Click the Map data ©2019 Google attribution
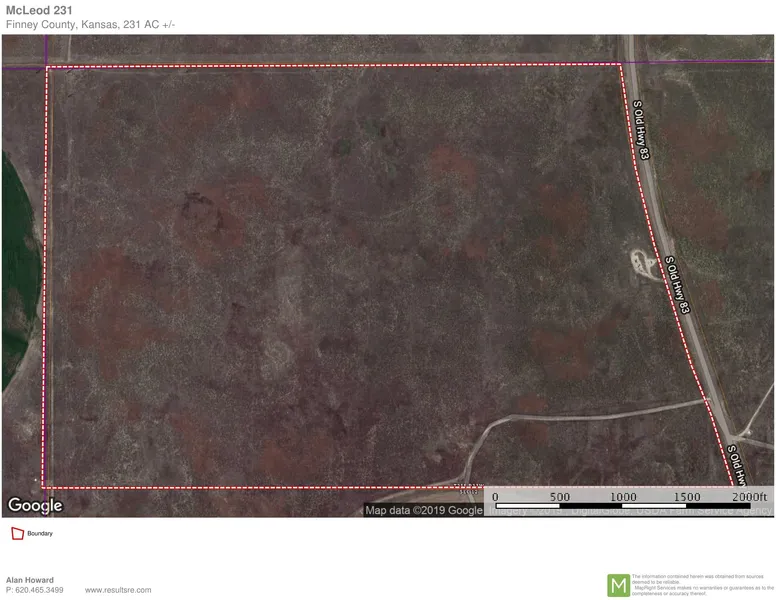Screen dimensions: 776x600 pyautogui.click(x=423, y=510)
